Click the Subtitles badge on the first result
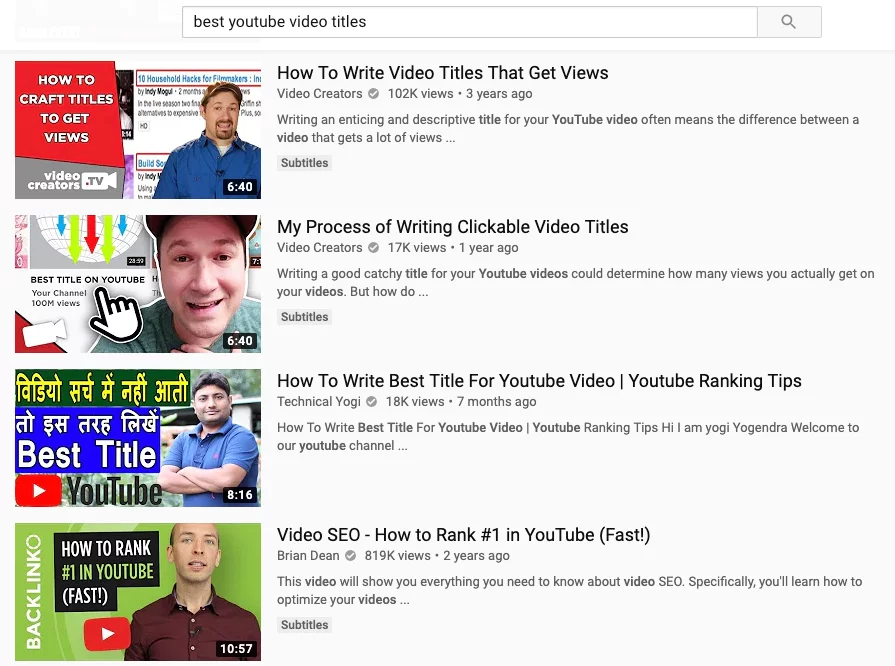 click(304, 162)
